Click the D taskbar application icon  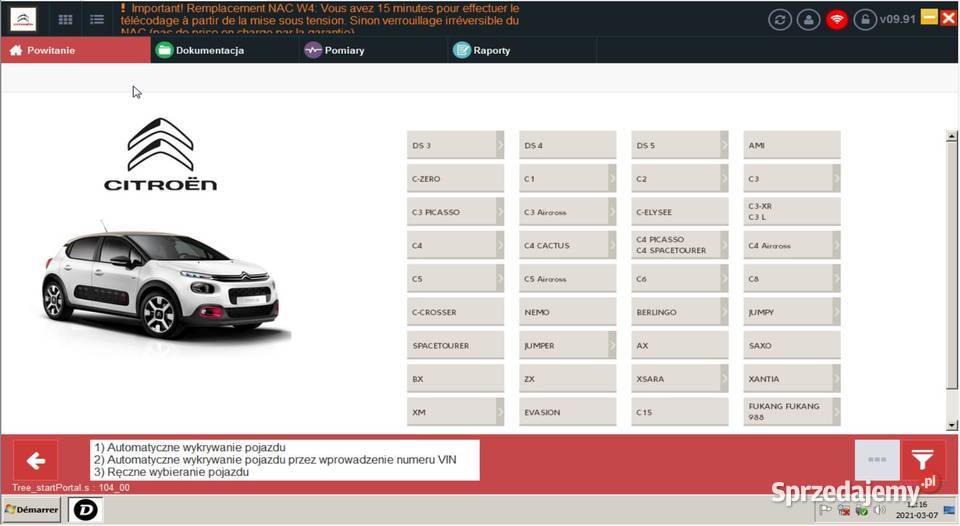tap(85, 509)
